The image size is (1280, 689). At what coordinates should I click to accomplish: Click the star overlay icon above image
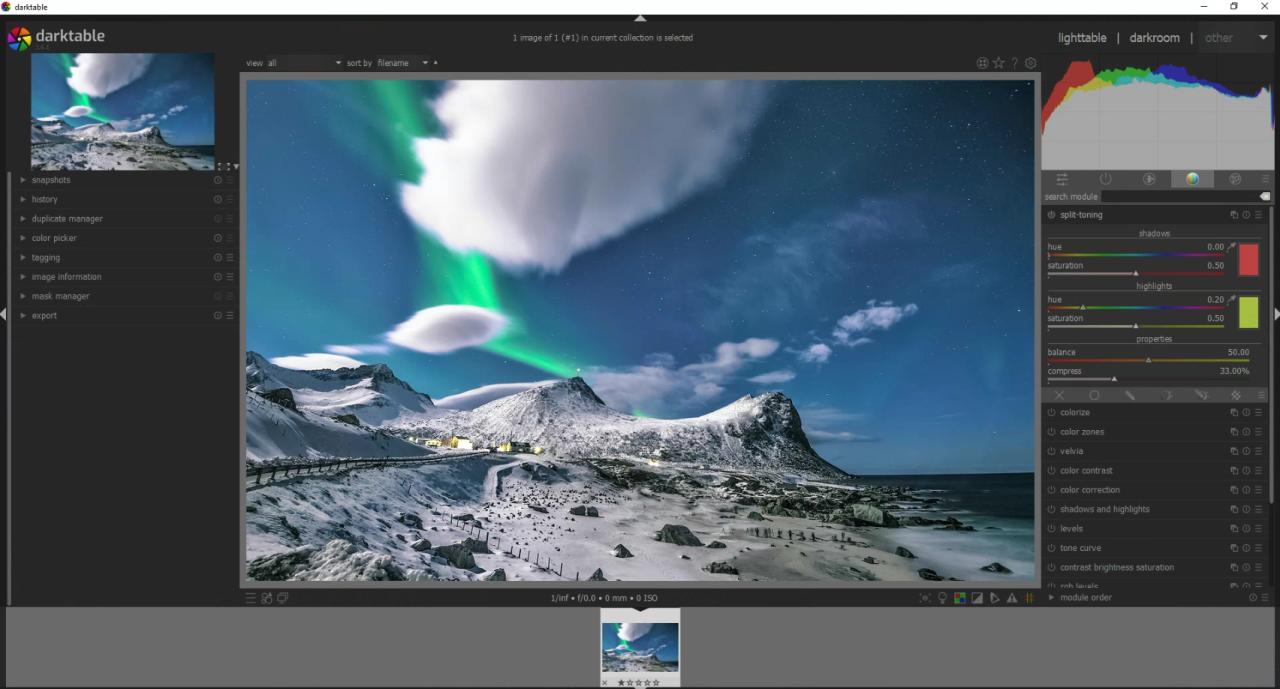998,63
